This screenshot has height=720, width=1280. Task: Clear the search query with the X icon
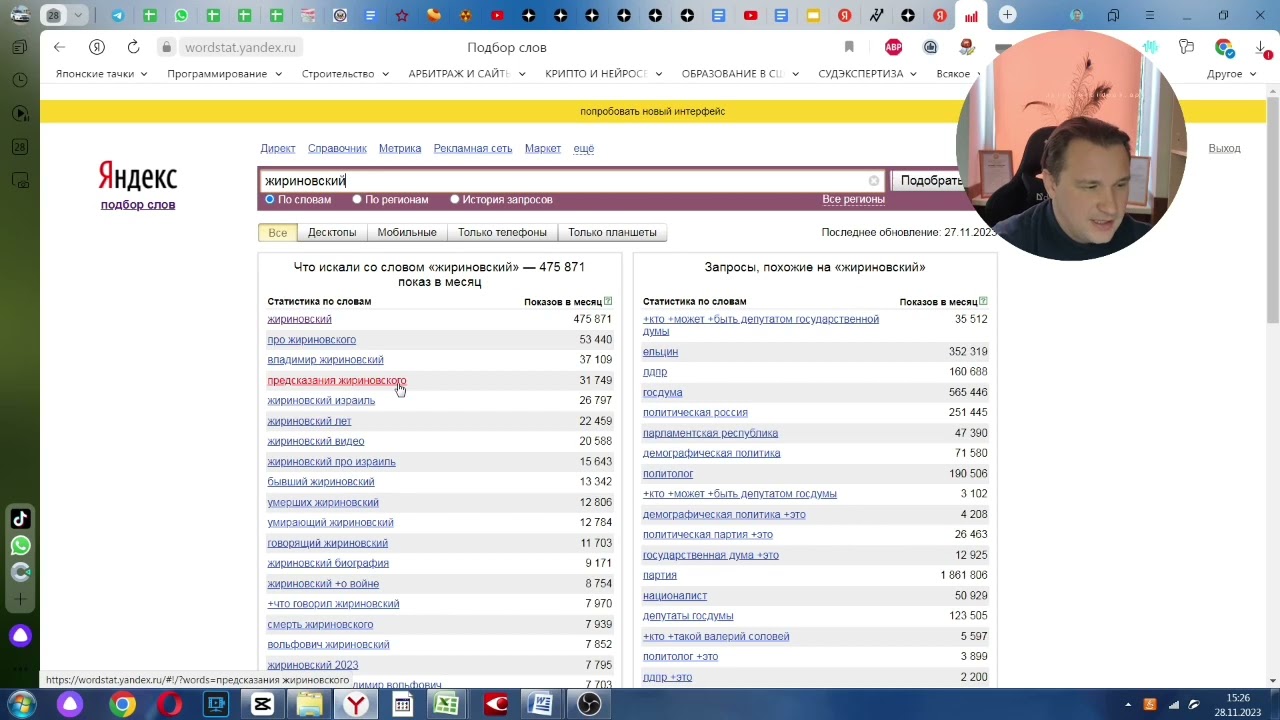[x=874, y=181]
